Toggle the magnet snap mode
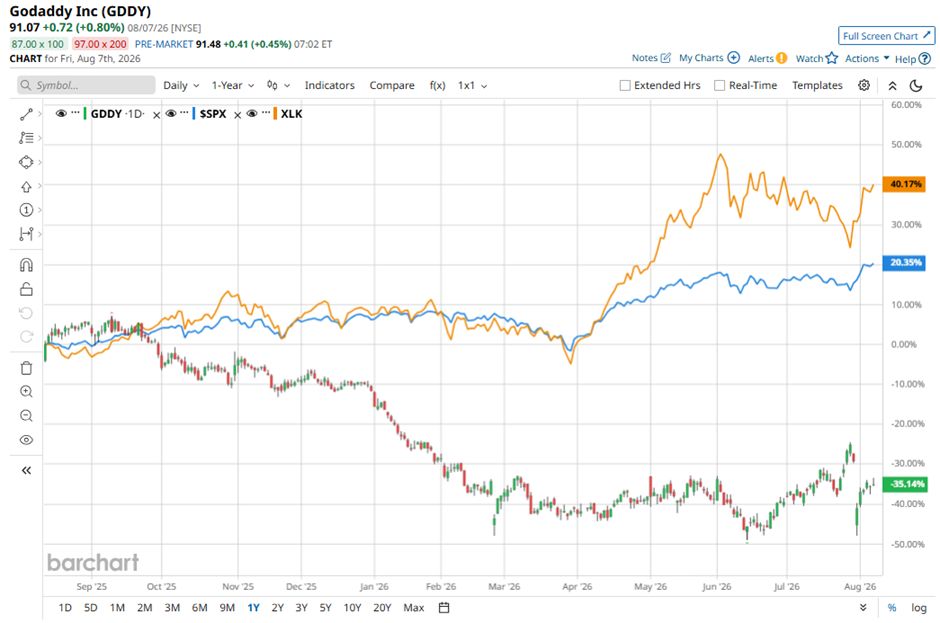 (26, 264)
